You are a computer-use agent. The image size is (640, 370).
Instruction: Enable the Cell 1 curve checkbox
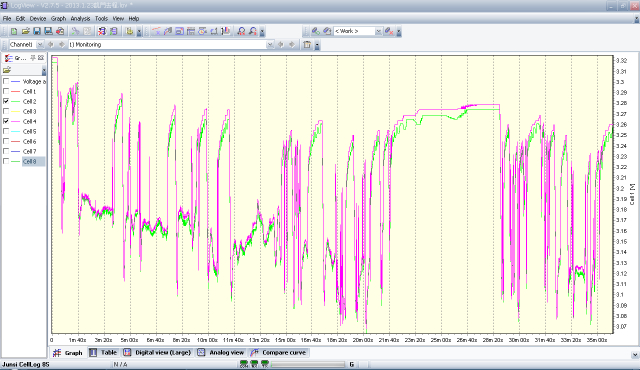pyautogui.click(x=6, y=91)
